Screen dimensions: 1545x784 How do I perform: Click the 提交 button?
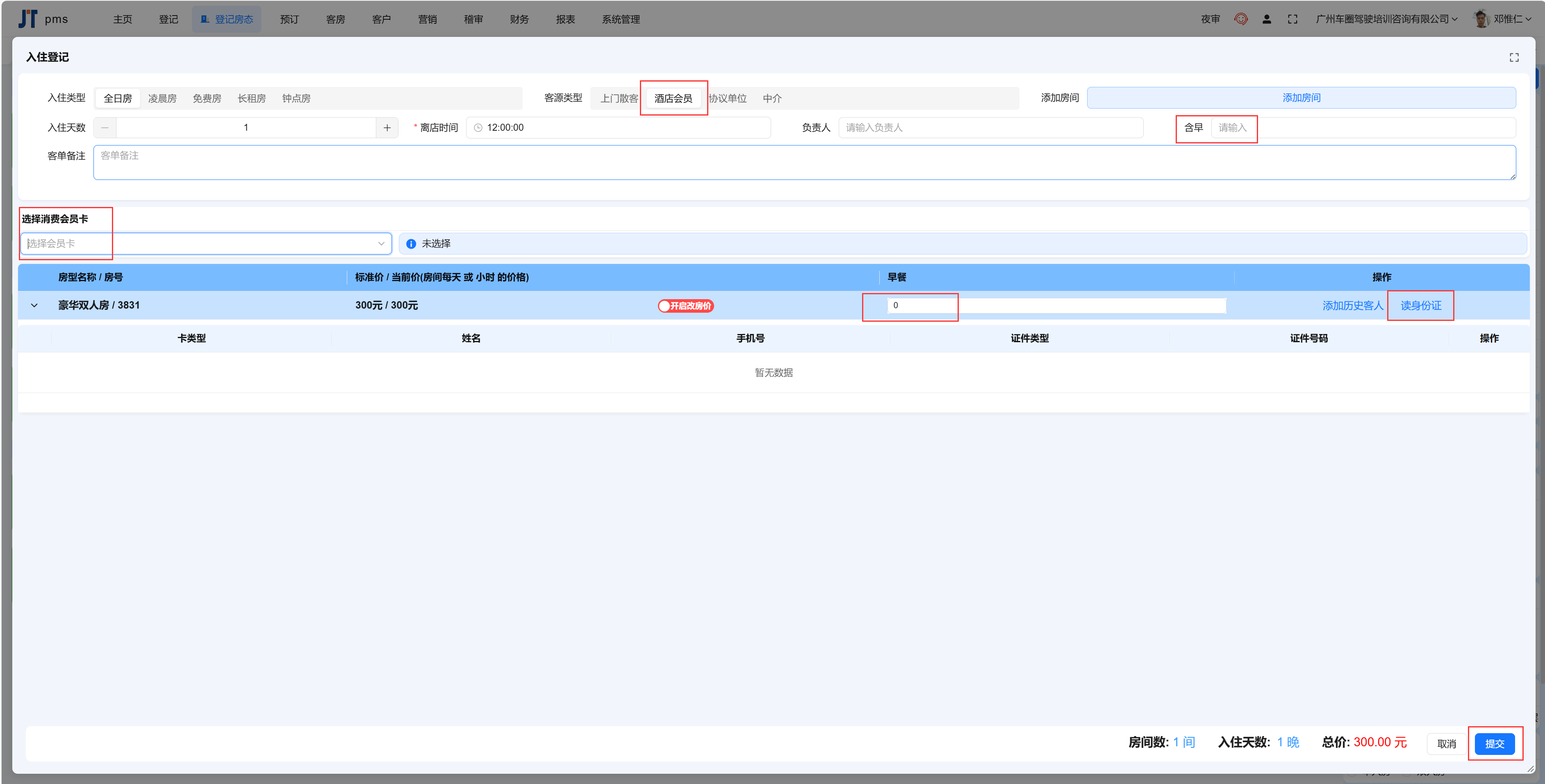(x=1494, y=744)
